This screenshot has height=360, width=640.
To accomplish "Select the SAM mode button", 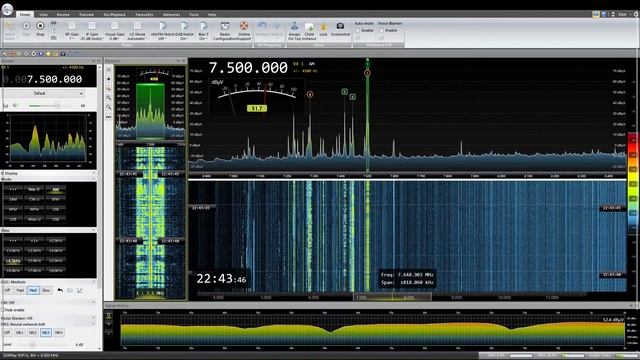I will tap(13, 199).
